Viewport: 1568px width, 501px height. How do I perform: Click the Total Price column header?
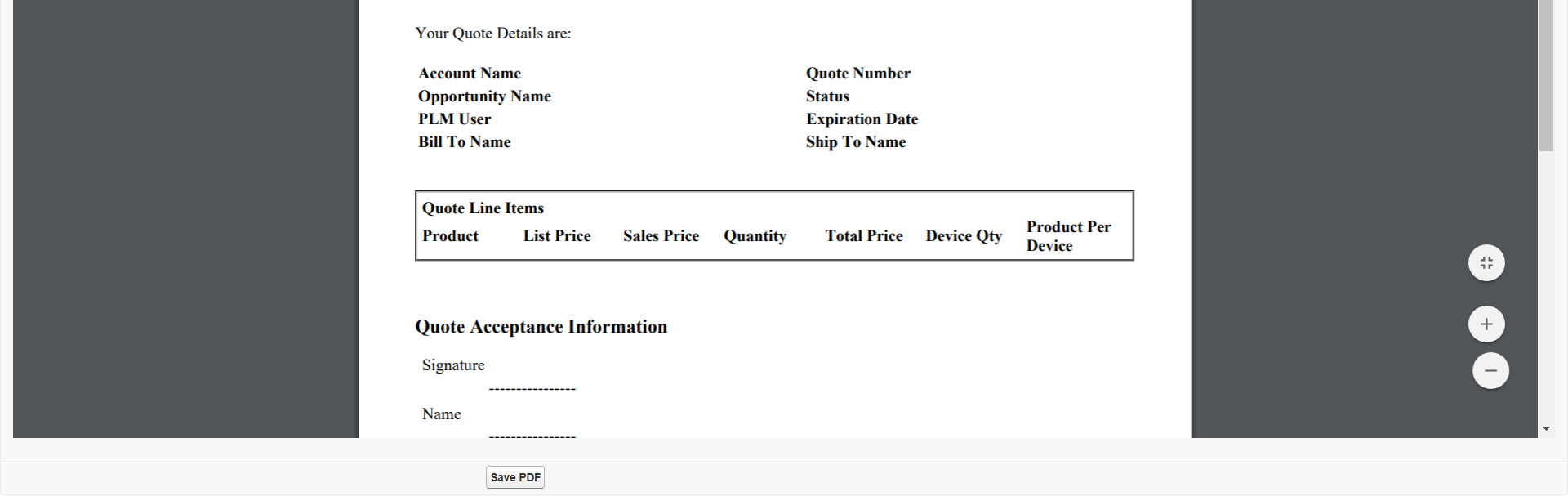pyautogui.click(x=863, y=236)
